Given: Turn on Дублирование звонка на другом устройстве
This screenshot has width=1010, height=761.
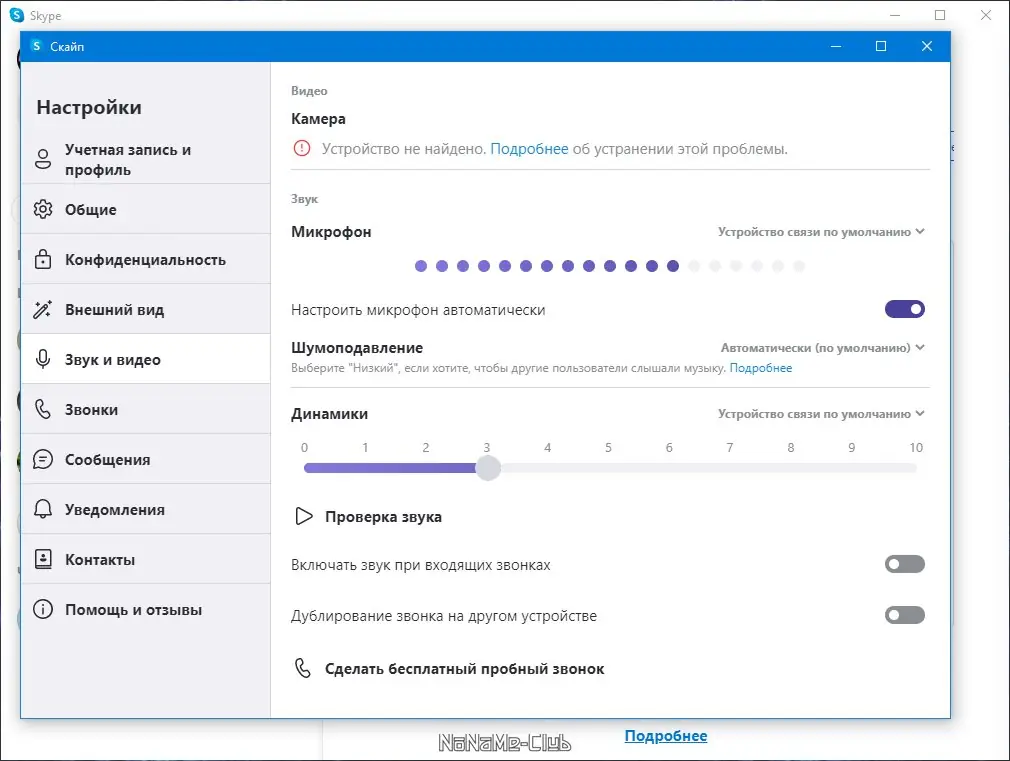Looking at the screenshot, I should point(904,615).
